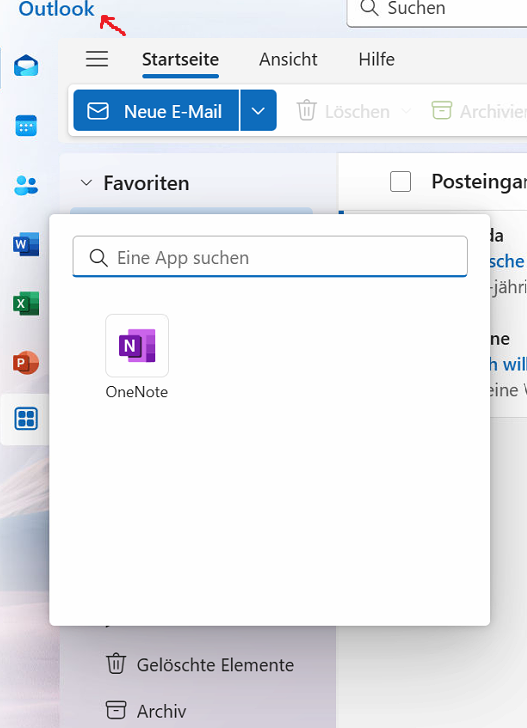Click the Posteingang heading
This screenshot has height=728, width=527.
coord(479,182)
